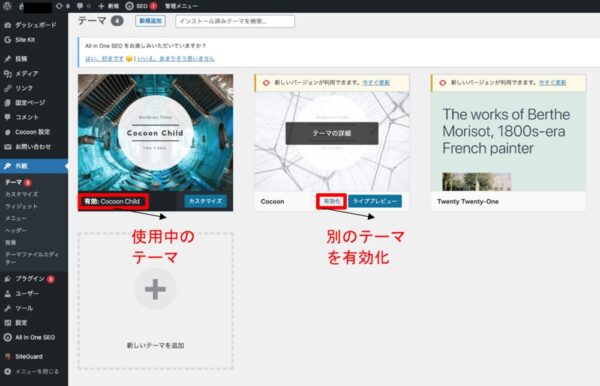Click the 新規追加 button
Viewport: 600px width, 386px height.
tap(150, 21)
